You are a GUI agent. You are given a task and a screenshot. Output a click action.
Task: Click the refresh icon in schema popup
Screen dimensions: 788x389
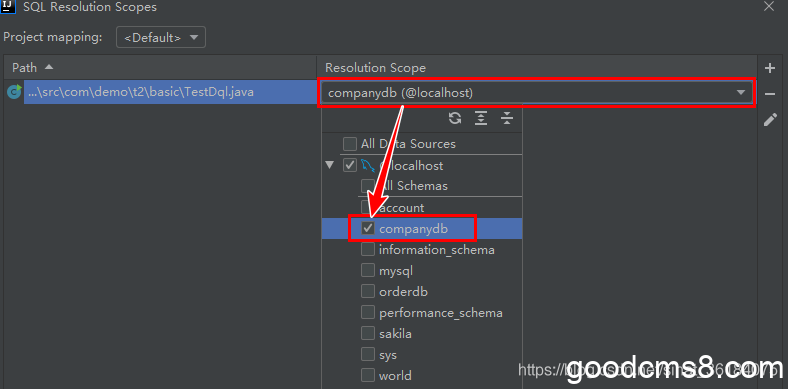pos(455,118)
